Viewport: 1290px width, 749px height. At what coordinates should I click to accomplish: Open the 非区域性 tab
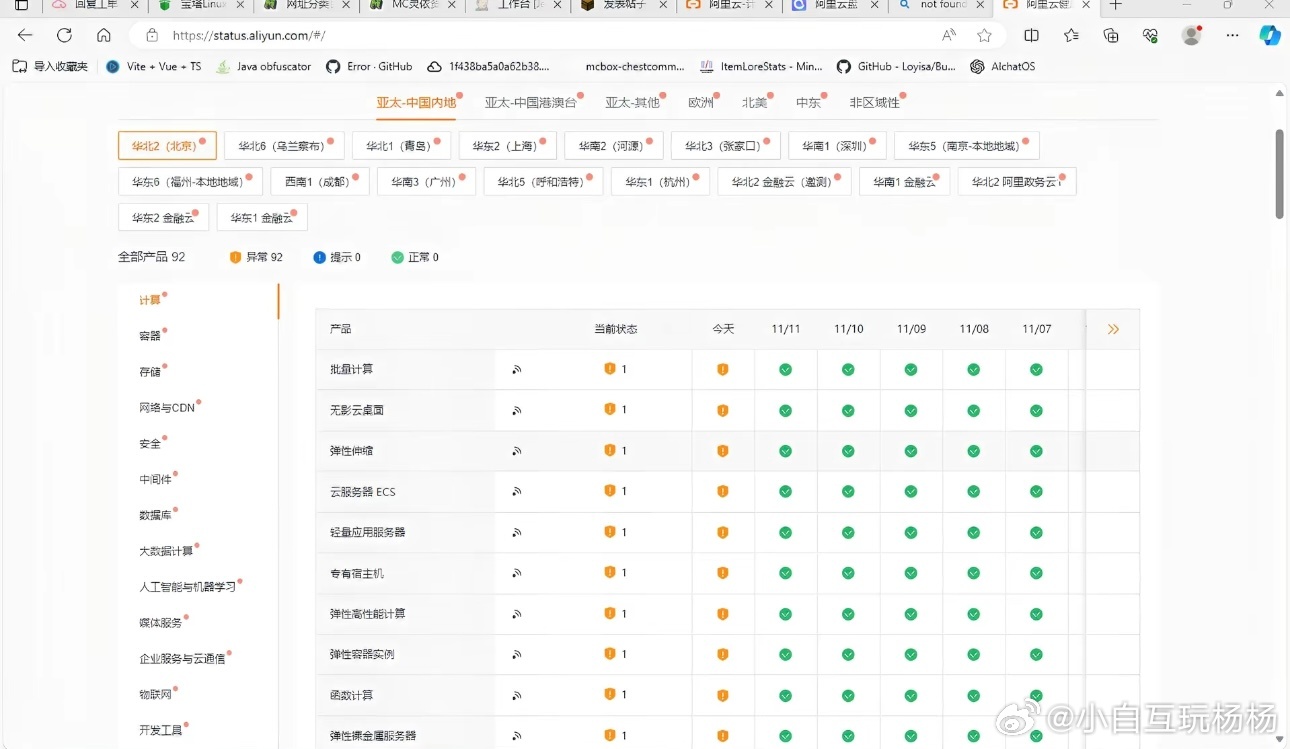coord(875,103)
